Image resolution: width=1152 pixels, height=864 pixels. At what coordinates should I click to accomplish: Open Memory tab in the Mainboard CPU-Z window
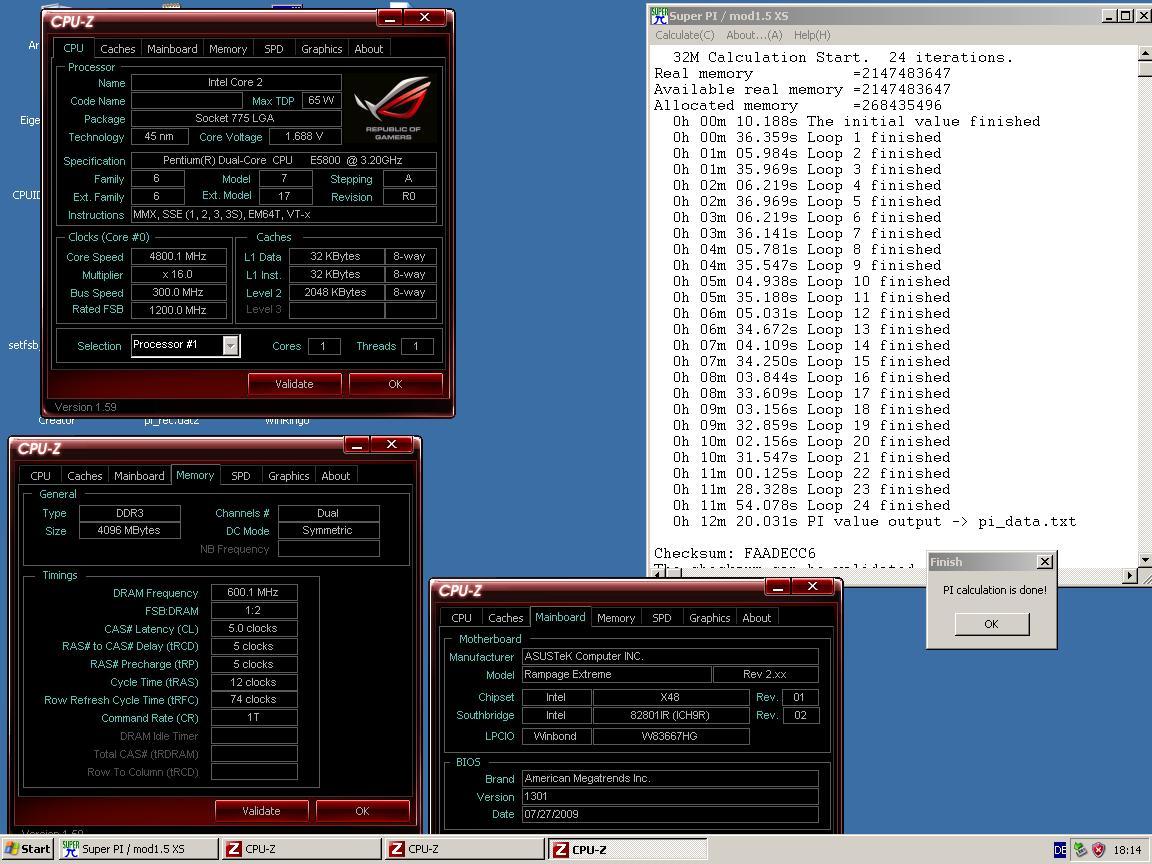616,618
